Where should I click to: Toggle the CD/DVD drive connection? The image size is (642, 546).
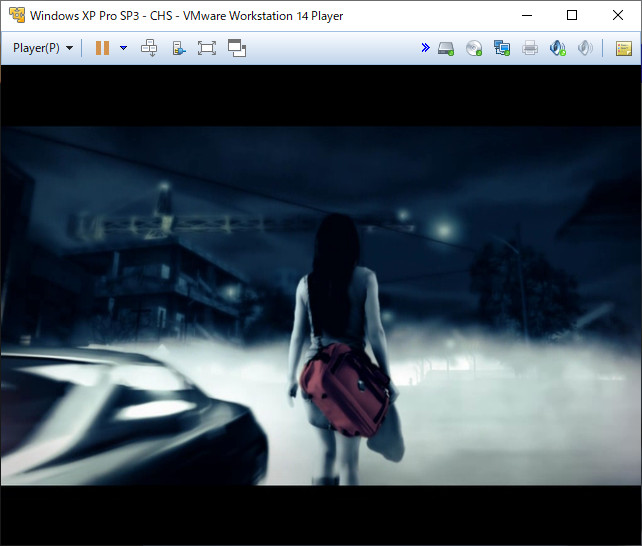click(474, 48)
